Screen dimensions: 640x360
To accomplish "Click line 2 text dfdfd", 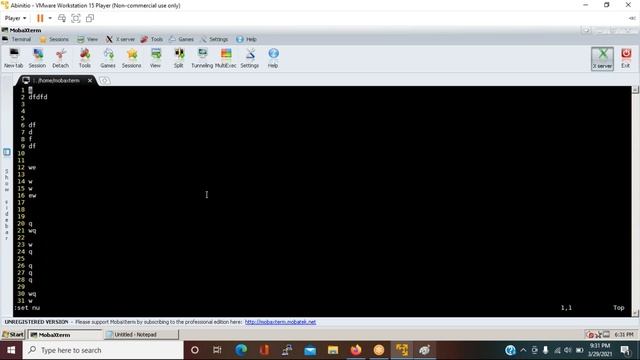I will pos(38,97).
